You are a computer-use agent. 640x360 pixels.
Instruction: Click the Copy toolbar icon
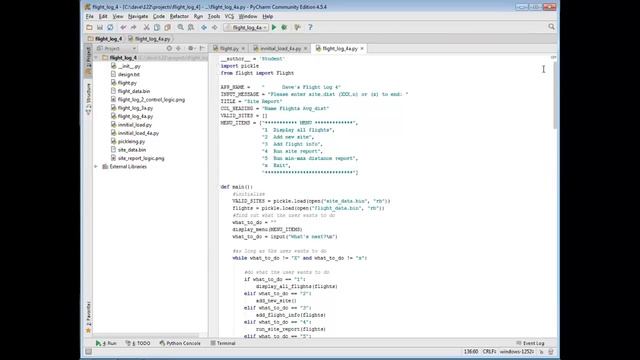(157, 27)
